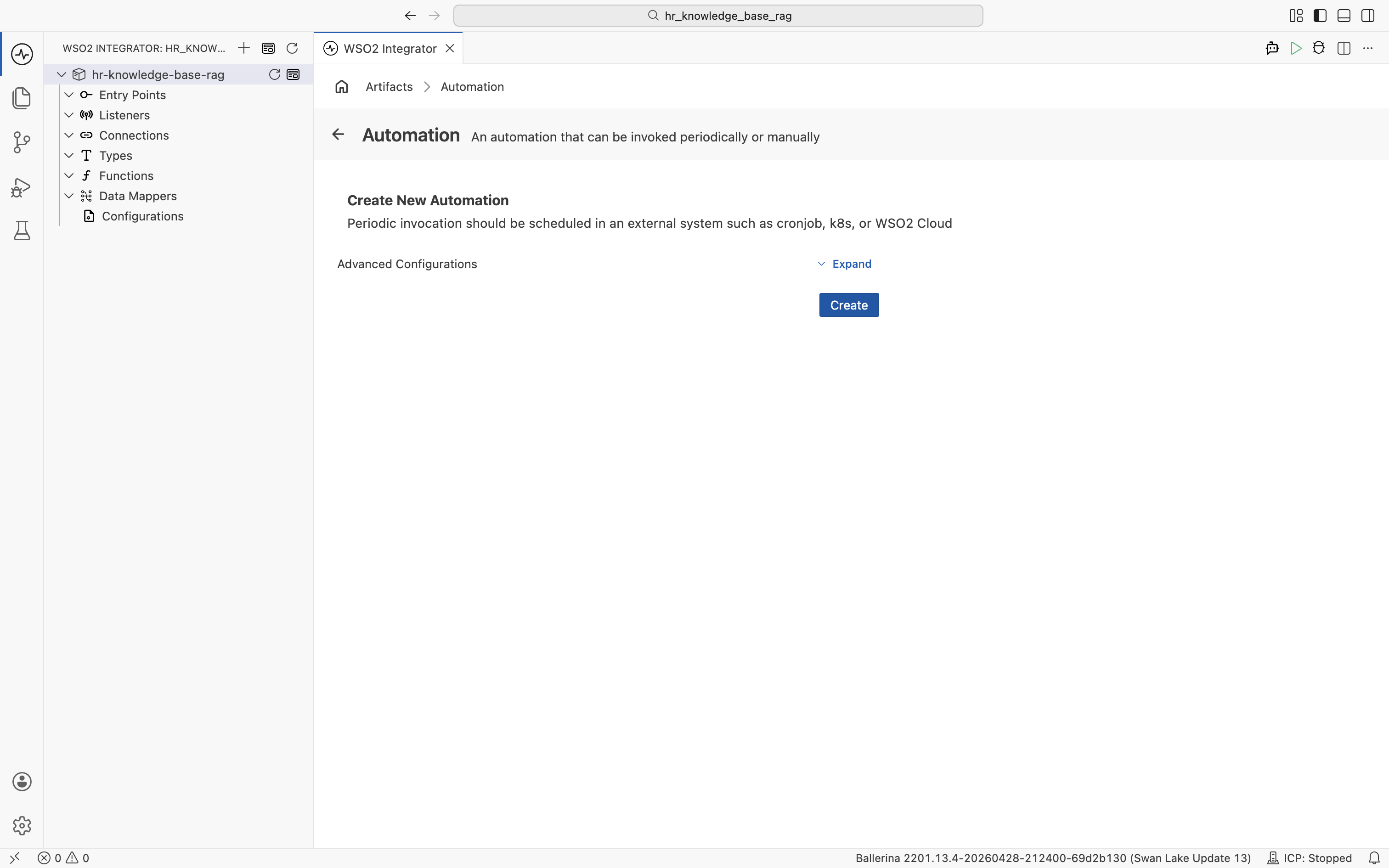
Task: Open the Run and Debug icon
Action: tap(22, 187)
